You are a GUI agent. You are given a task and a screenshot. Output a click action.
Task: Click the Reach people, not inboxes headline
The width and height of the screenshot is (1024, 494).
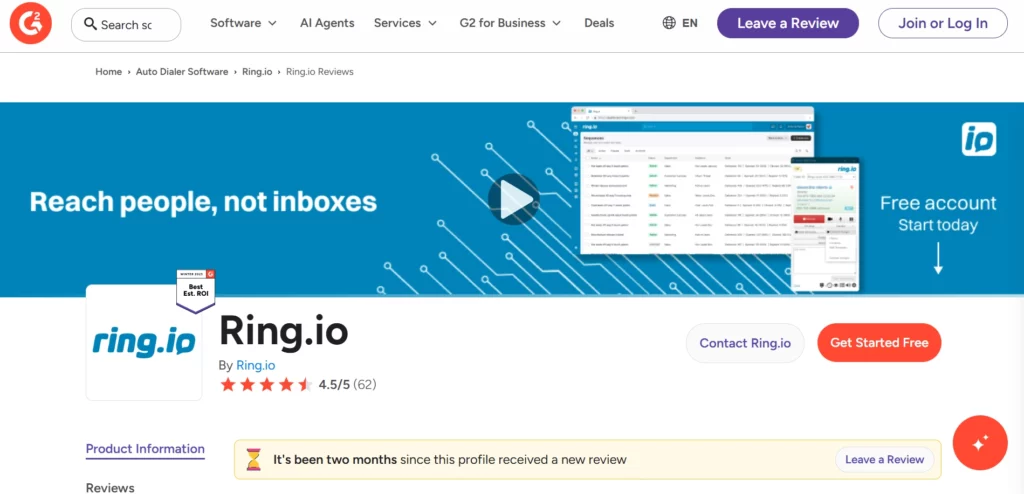203,202
